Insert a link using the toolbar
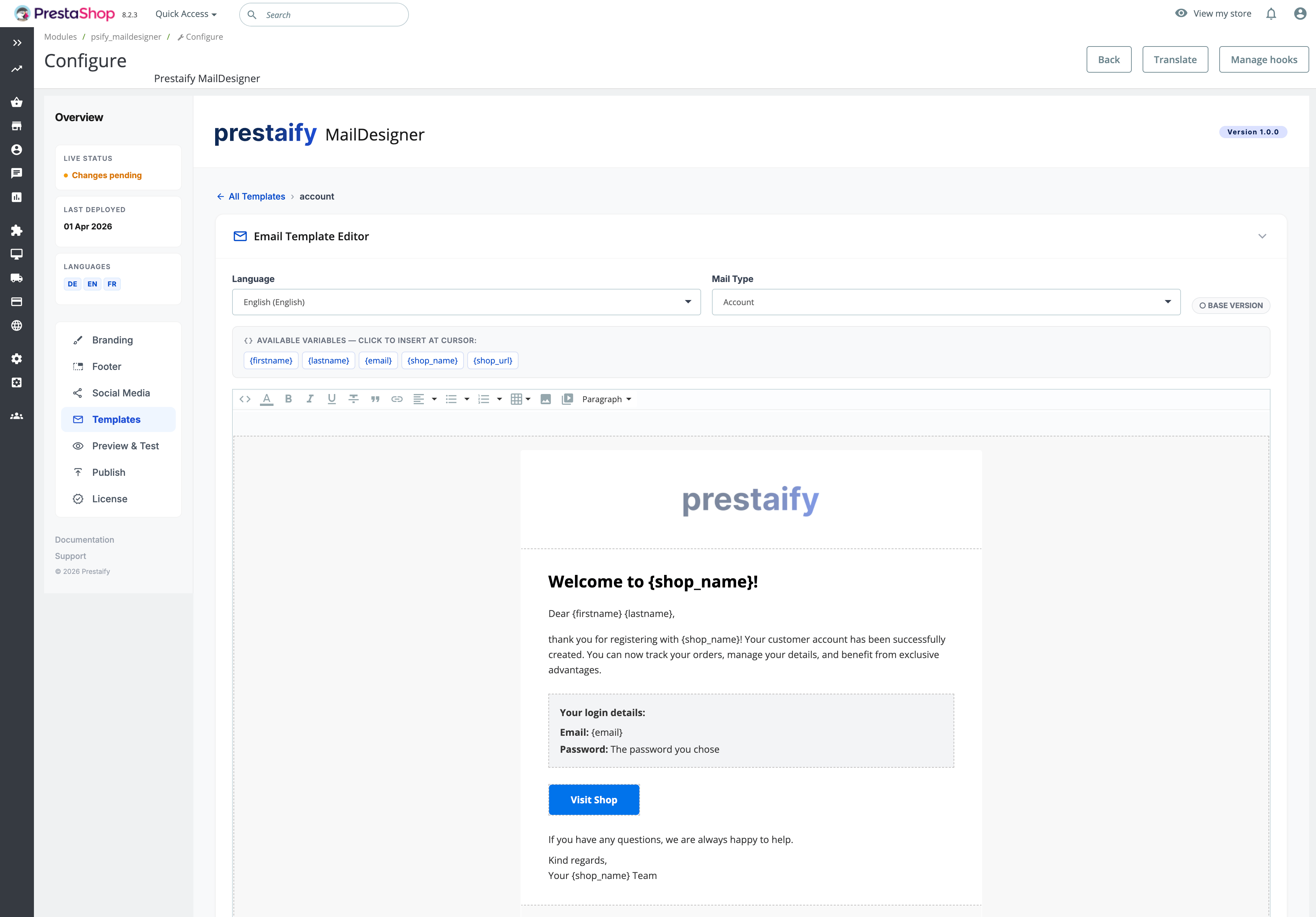 (397, 399)
